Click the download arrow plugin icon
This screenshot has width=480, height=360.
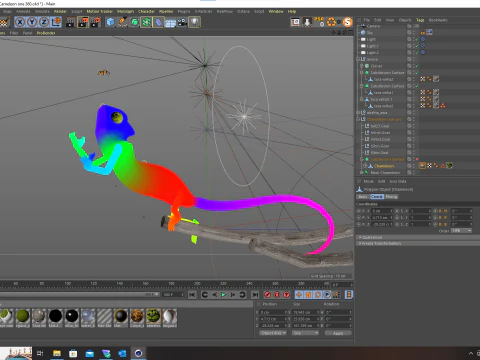[307, 22]
